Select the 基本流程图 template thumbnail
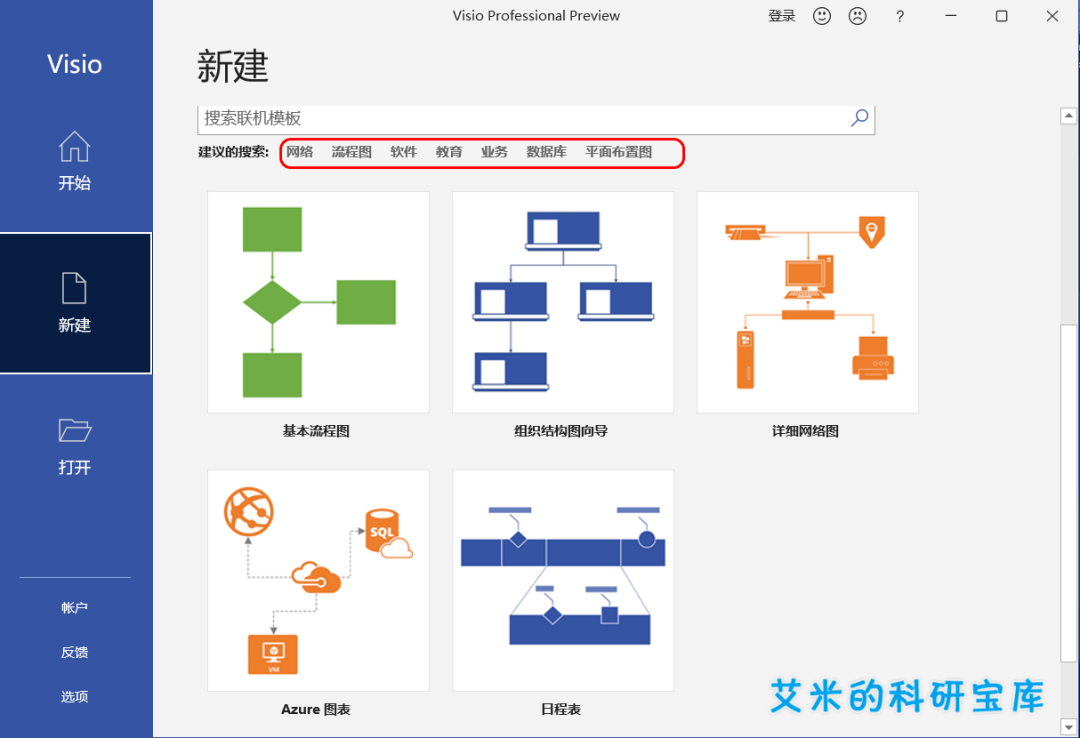The image size is (1080, 738). click(317, 302)
